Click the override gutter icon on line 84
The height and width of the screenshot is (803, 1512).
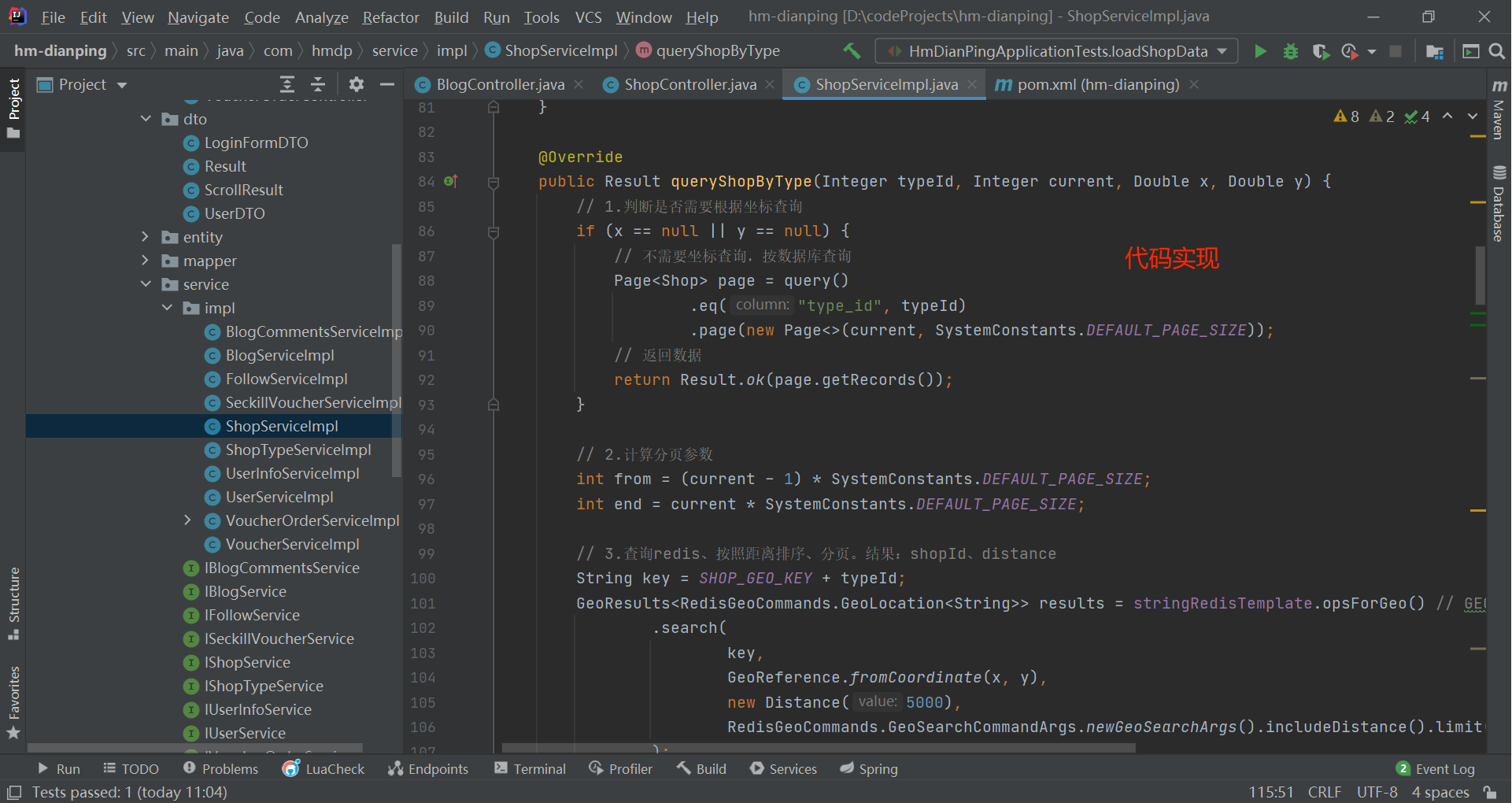451,182
